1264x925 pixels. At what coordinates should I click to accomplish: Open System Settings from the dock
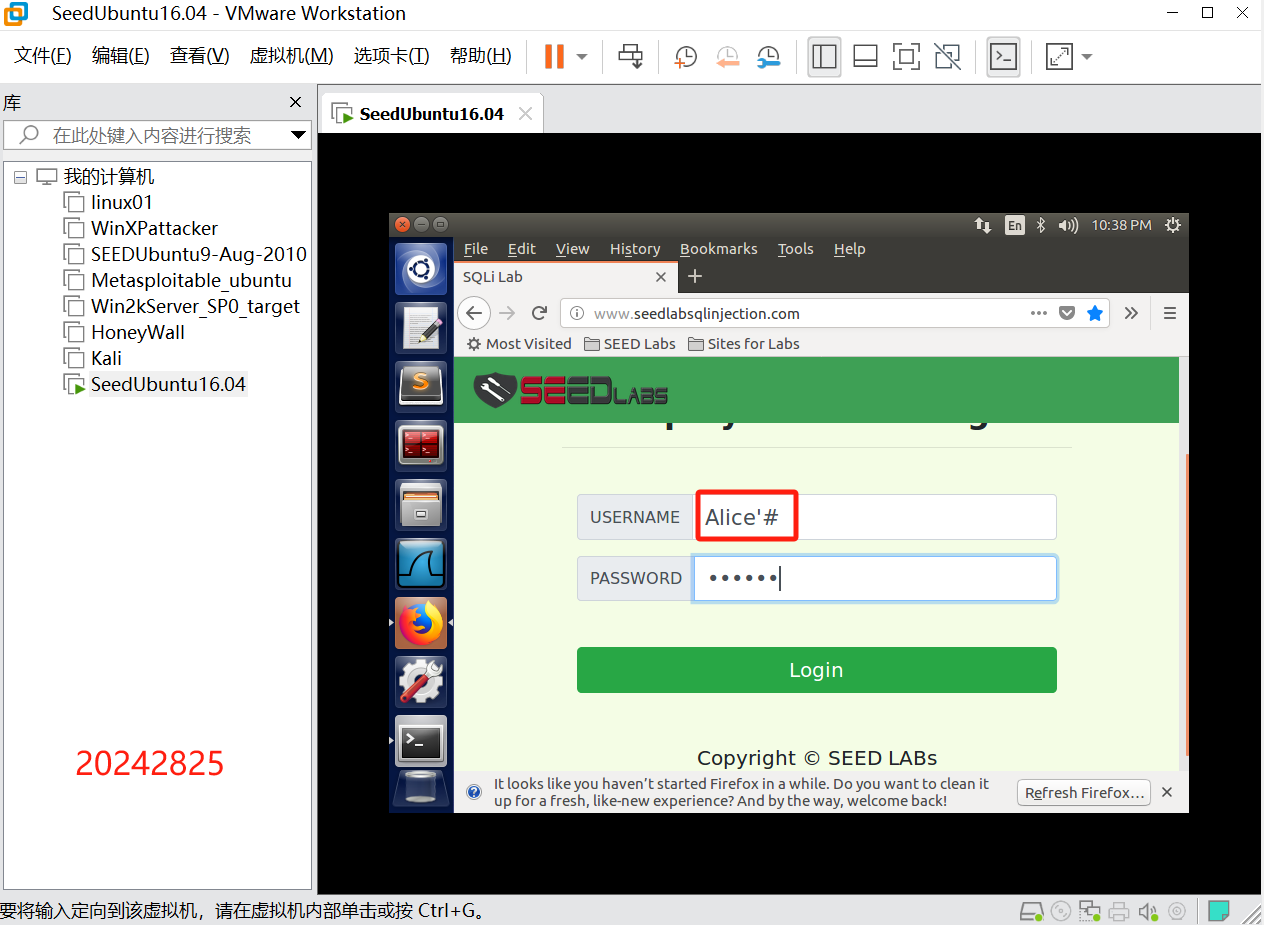421,682
